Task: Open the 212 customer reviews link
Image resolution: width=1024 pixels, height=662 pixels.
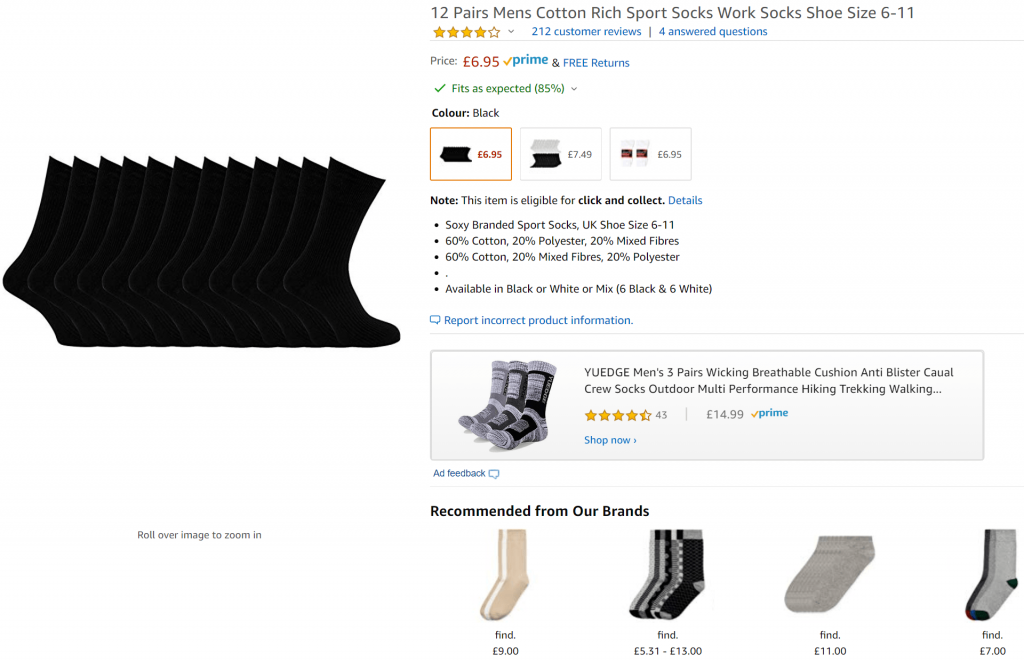Action: [x=586, y=31]
